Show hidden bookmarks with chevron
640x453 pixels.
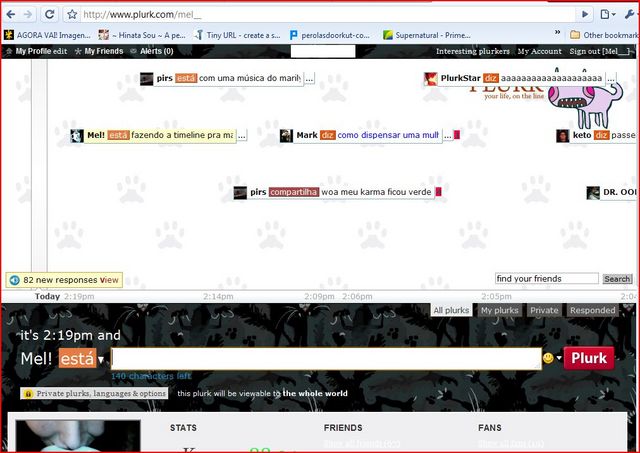click(557, 33)
